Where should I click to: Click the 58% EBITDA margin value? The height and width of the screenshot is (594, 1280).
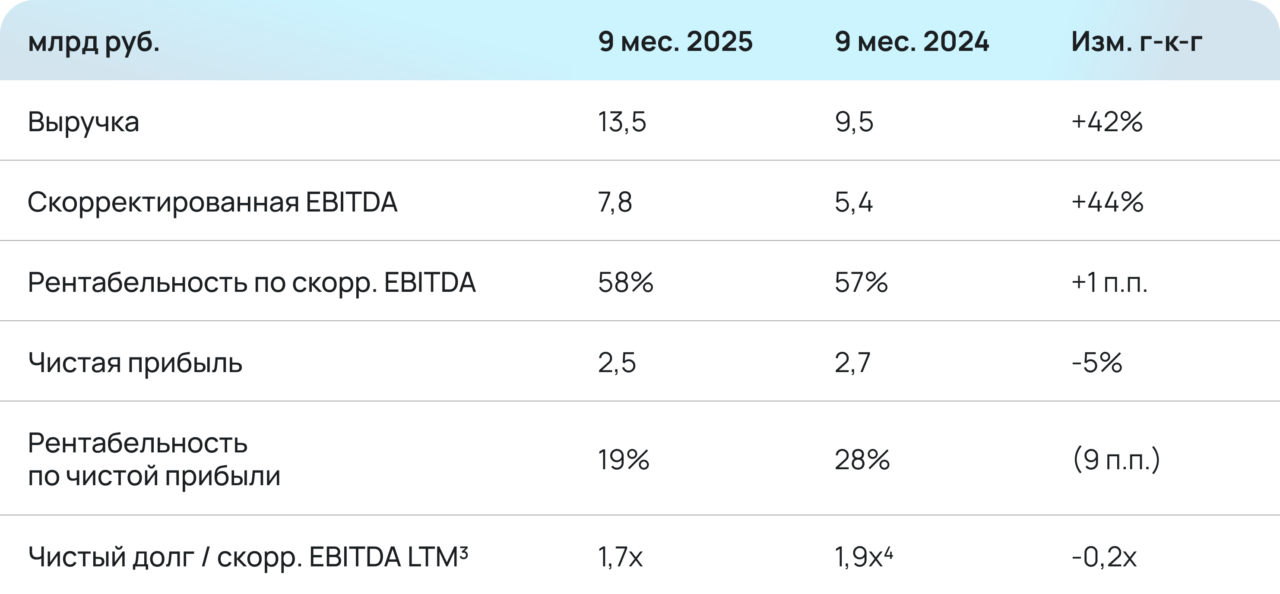pos(626,283)
